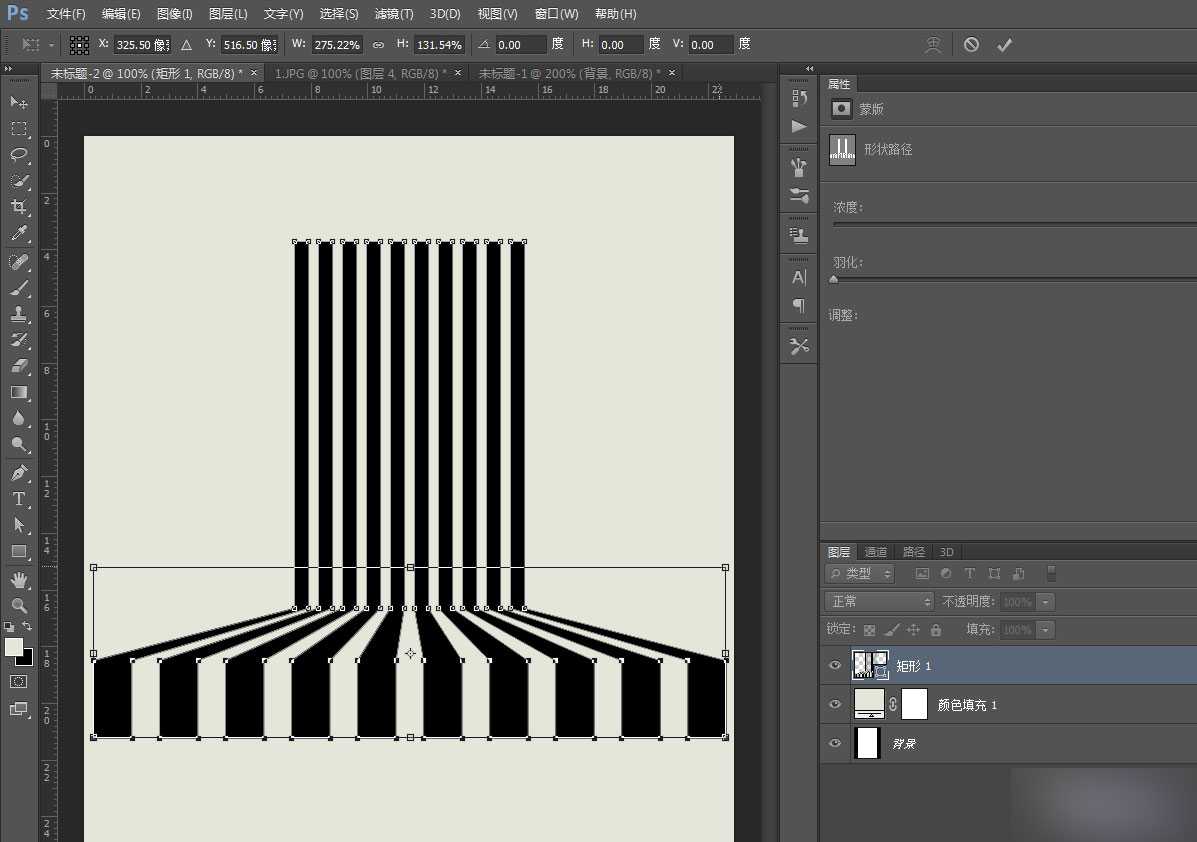Cancel the transform operation

[971, 45]
